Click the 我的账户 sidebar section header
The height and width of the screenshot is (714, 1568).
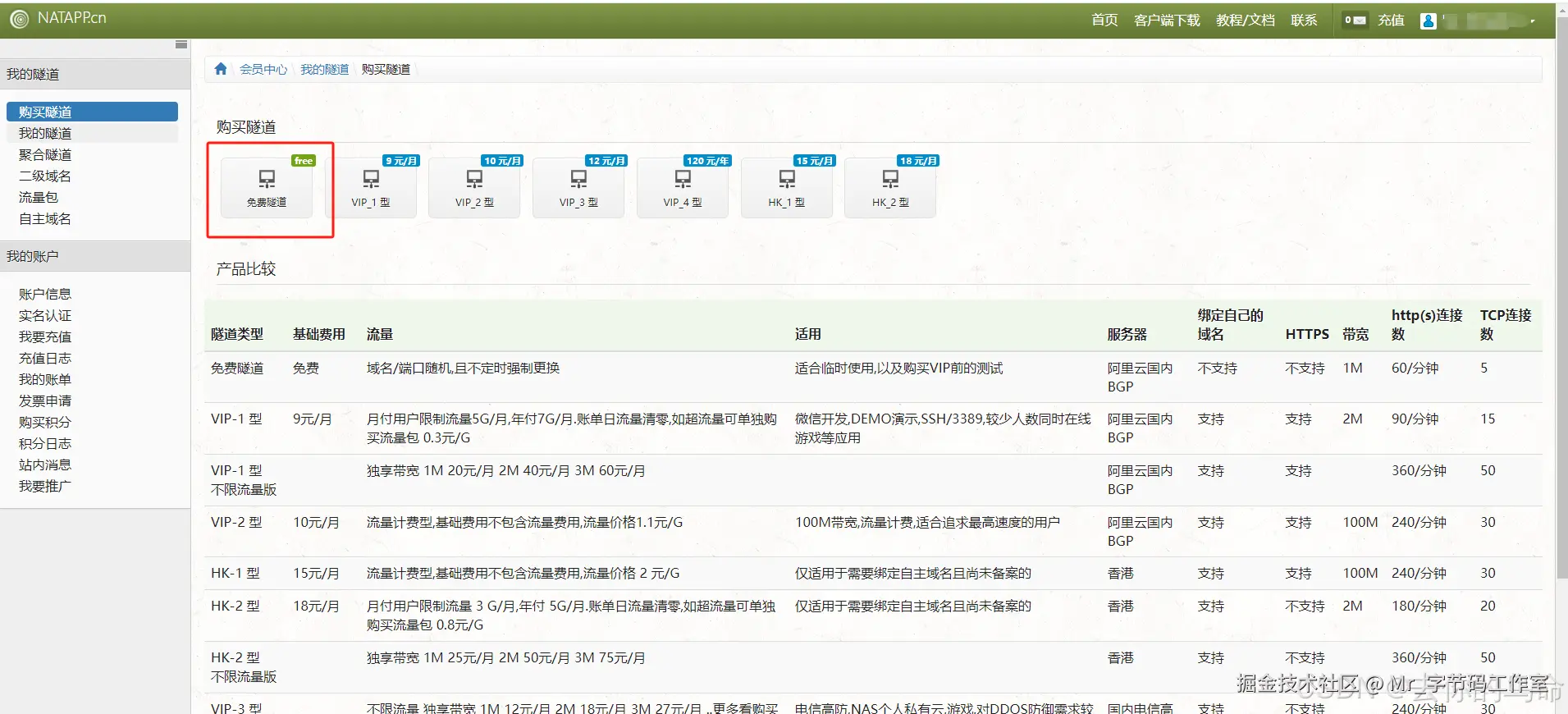tap(95, 256)
